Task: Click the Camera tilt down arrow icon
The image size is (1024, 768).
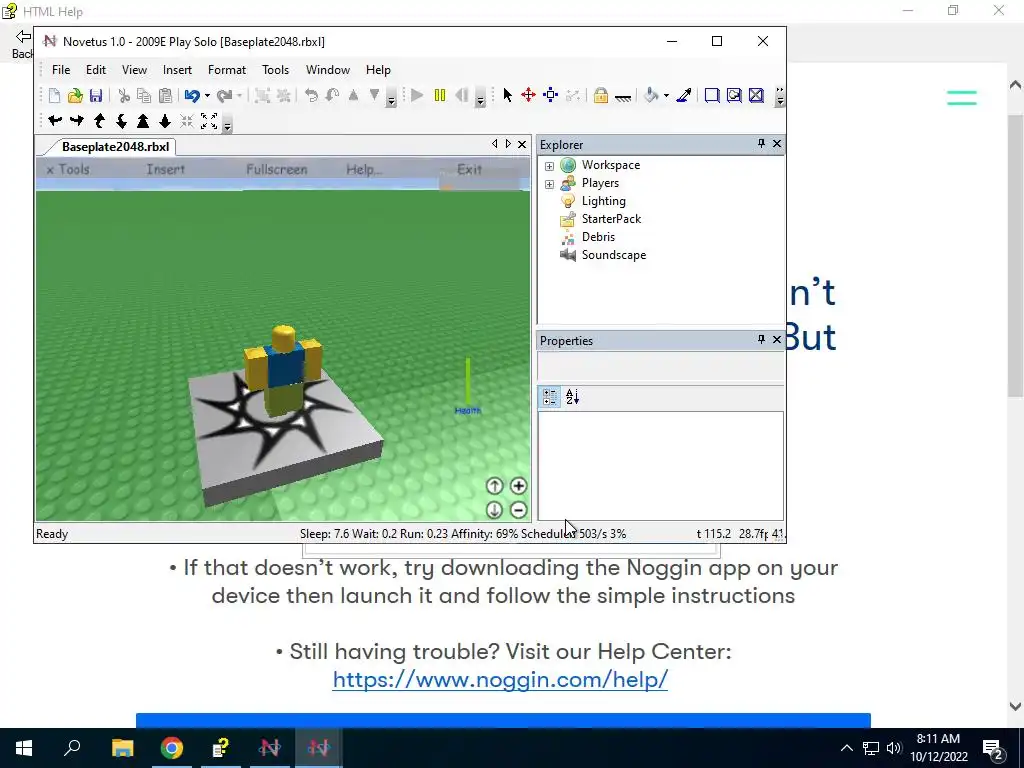Action: tap(121, 121)
